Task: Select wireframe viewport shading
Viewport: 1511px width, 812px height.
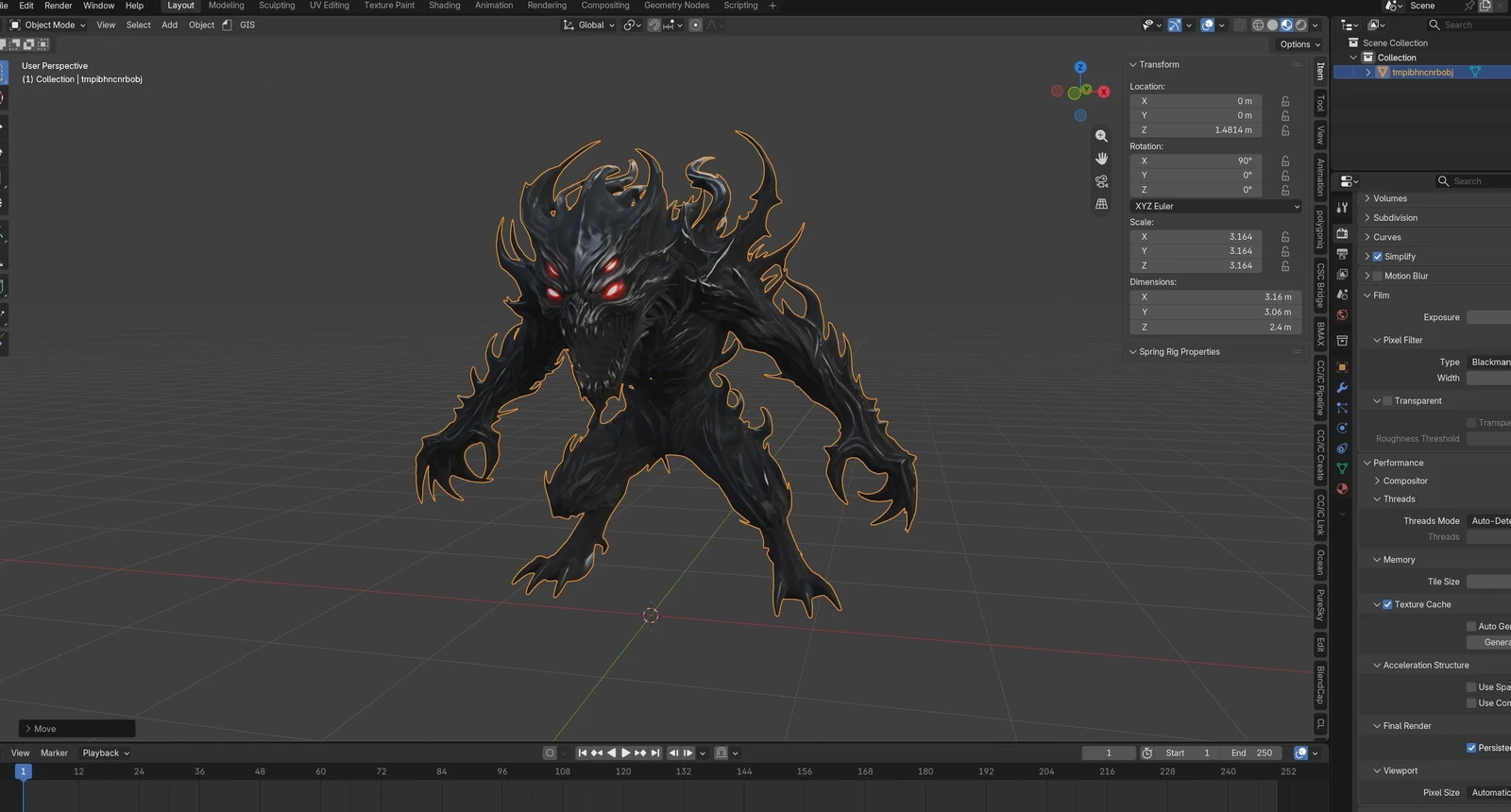Action: tap(1258, 25)
